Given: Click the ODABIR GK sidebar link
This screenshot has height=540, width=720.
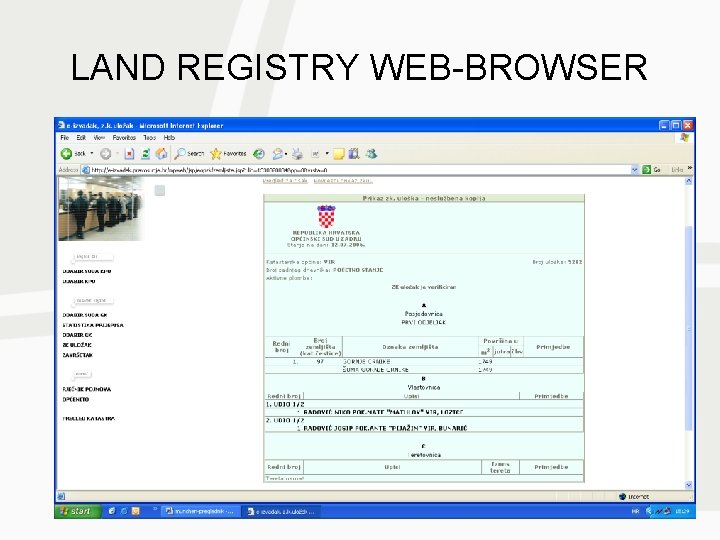Looking at the screenshot, I should (x=77, y=335).
